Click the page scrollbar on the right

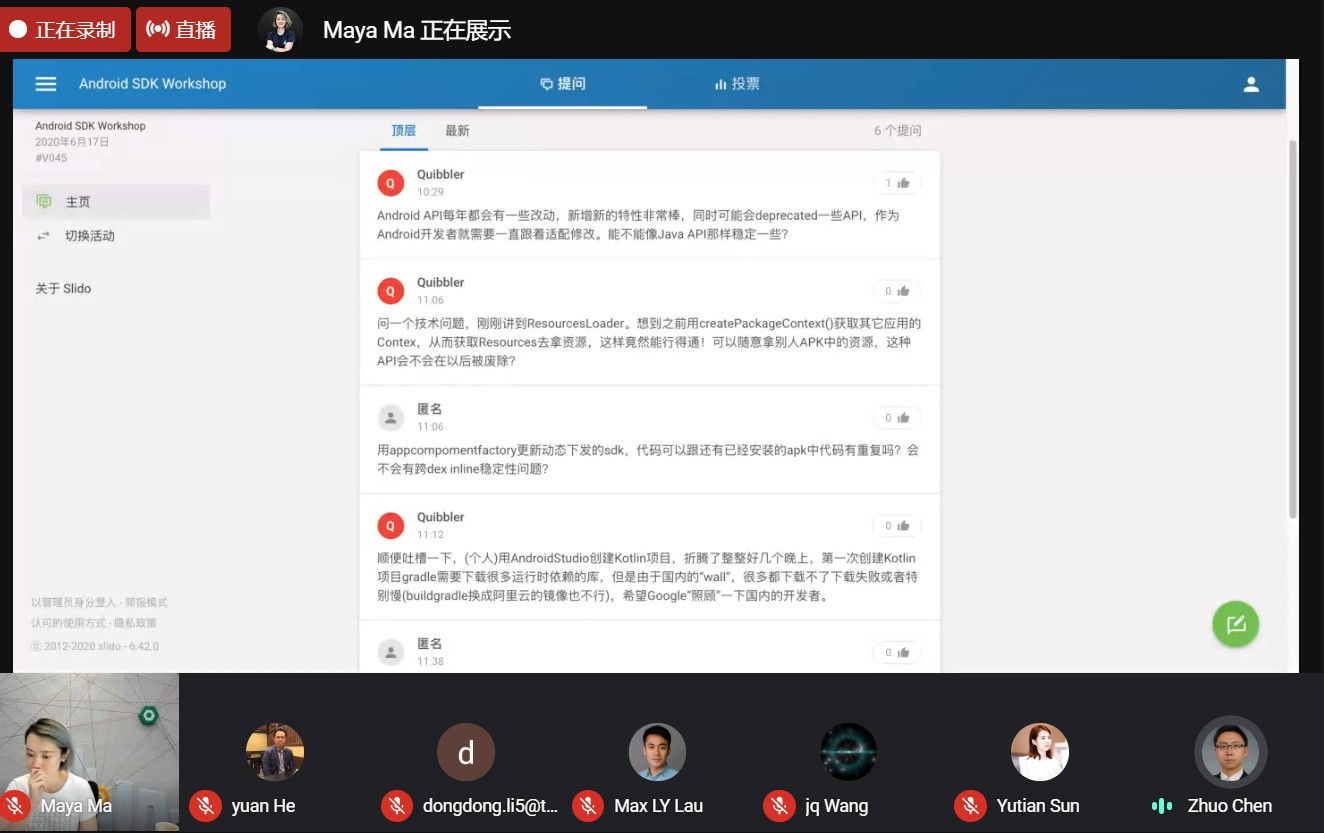click(1292, 330)
